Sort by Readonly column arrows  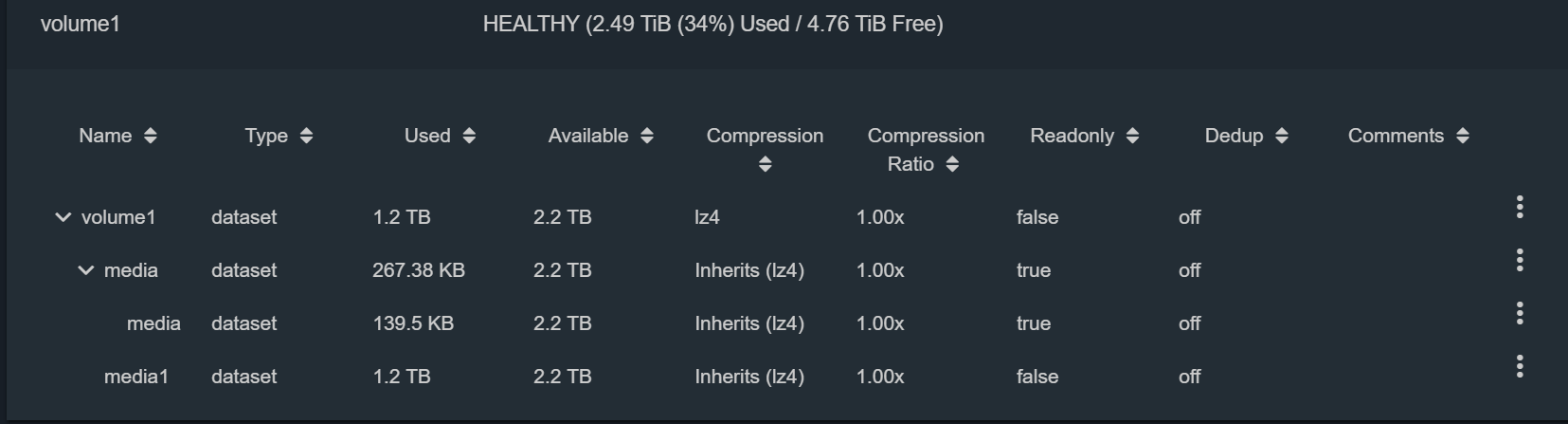(1132, 136)
